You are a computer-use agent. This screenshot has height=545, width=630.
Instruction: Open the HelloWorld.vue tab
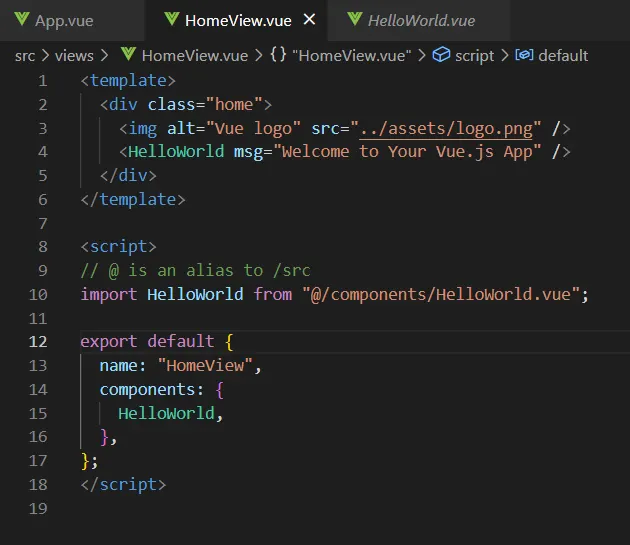tap(420, 20)
